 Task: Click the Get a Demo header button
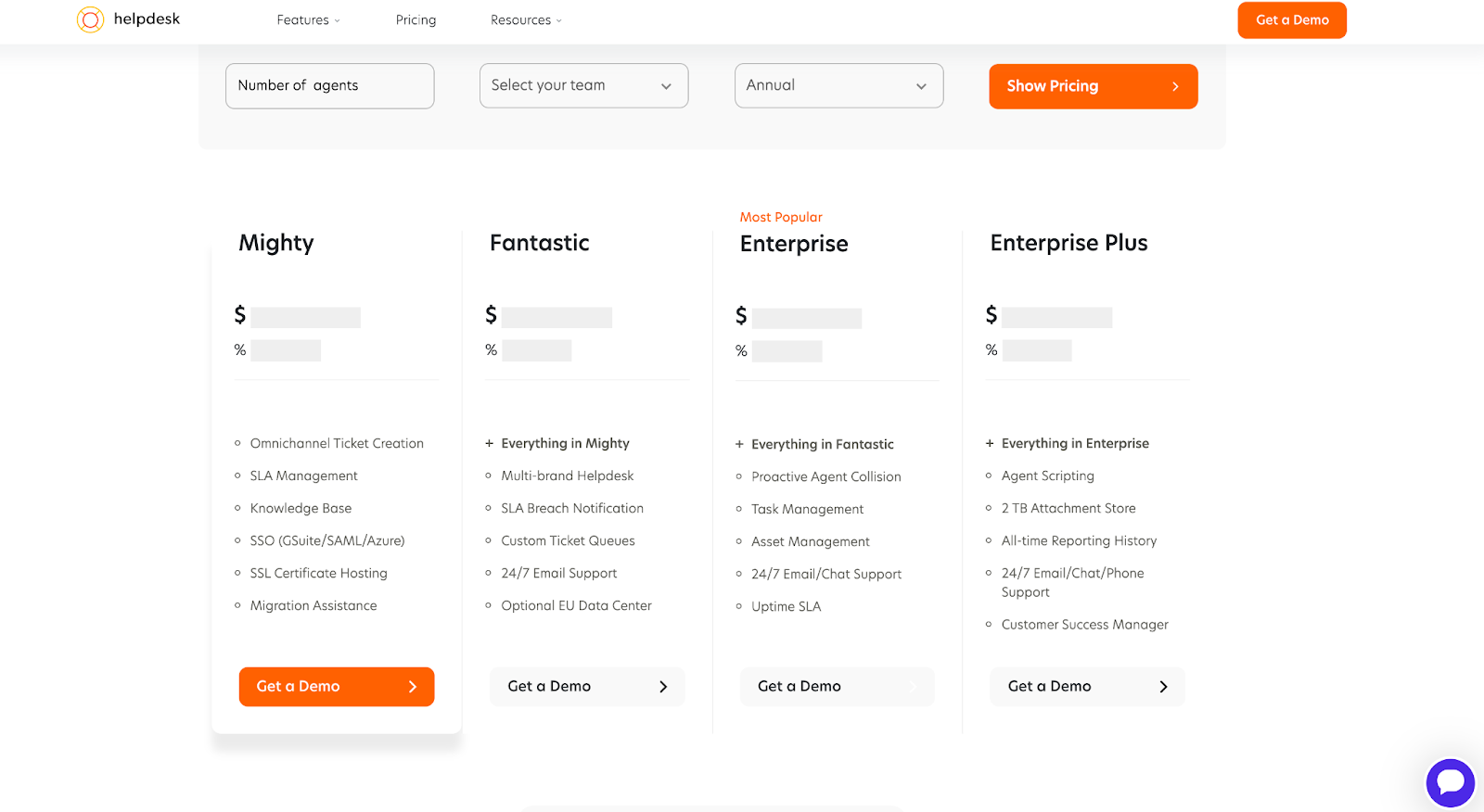click(1292, 20)
